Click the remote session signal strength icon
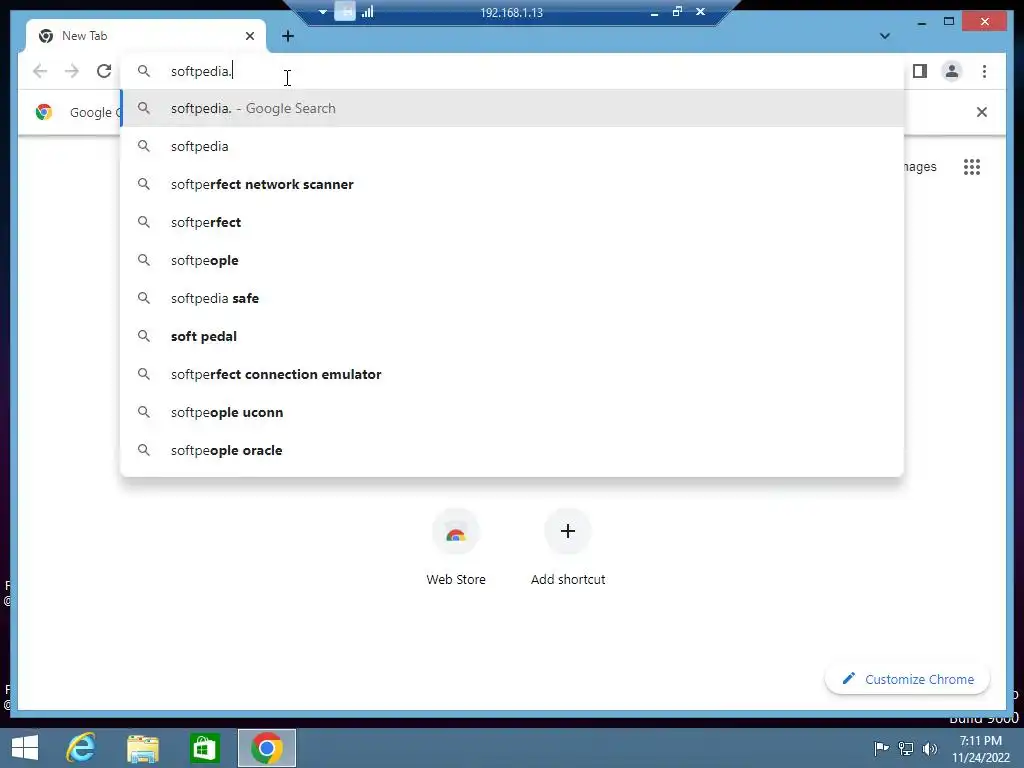 368,11
